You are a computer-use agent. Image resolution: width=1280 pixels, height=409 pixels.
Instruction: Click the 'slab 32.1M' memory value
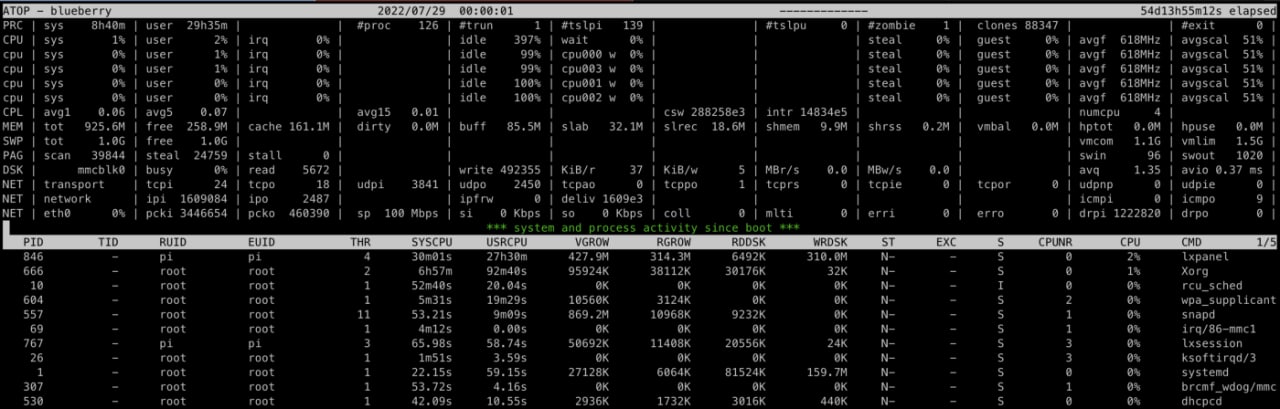[x=602, y=126]
